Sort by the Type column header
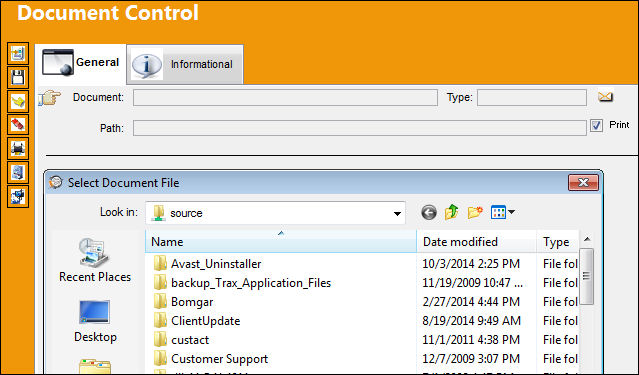Viewport: 639px width, 375px height. 557,242
